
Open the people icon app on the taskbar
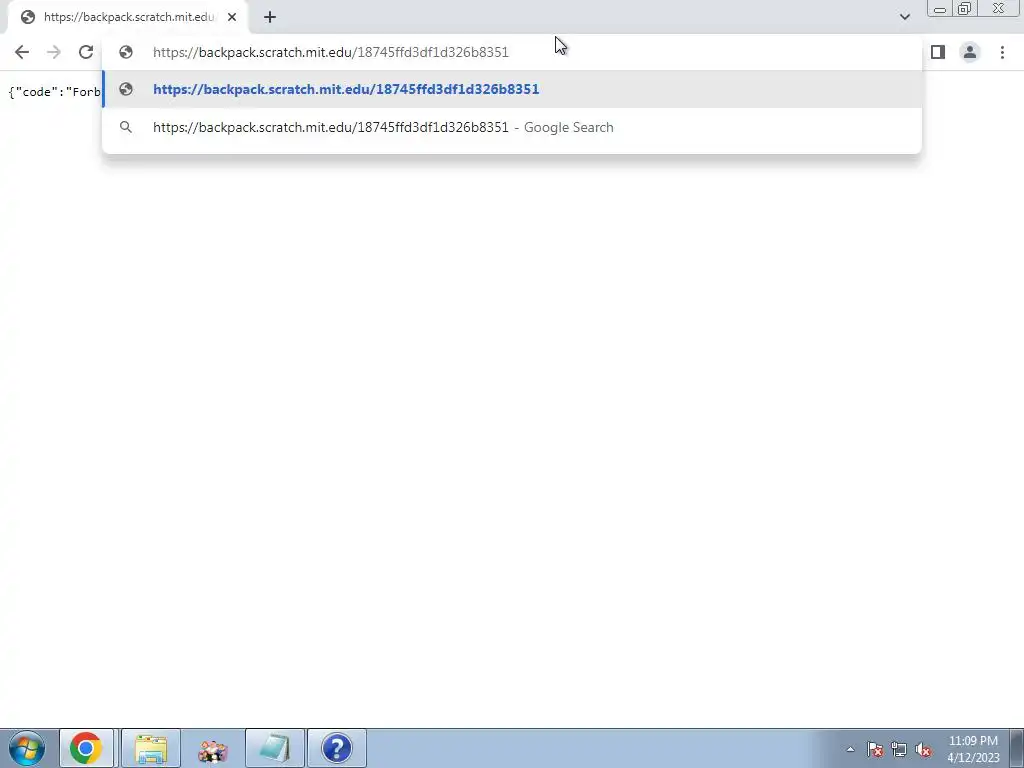212,748
